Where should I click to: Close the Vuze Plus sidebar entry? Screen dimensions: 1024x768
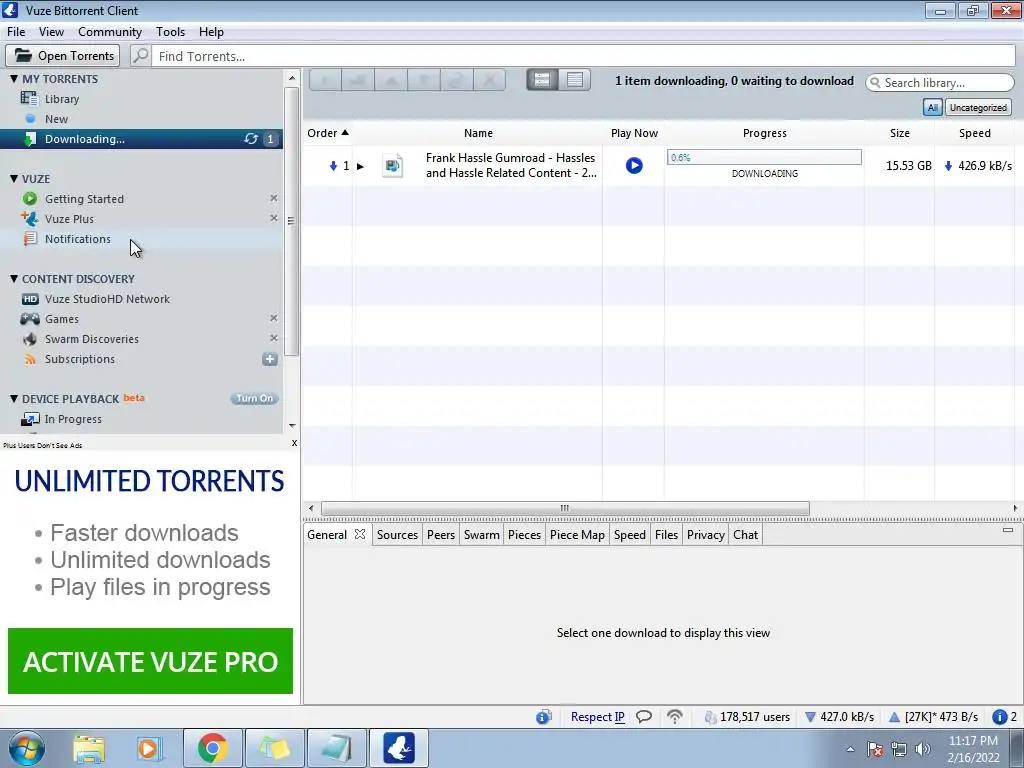click(x=274, y=218)
